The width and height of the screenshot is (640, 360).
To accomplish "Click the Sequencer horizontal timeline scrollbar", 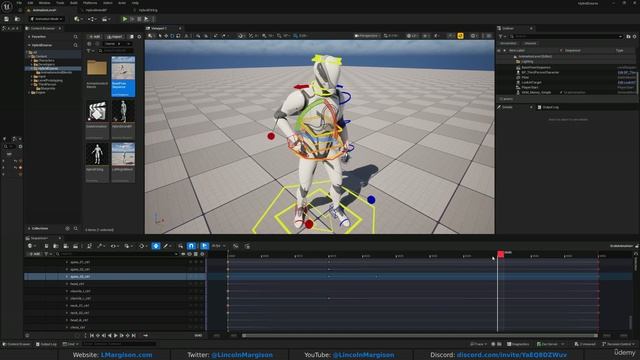I will click(420, 336).
